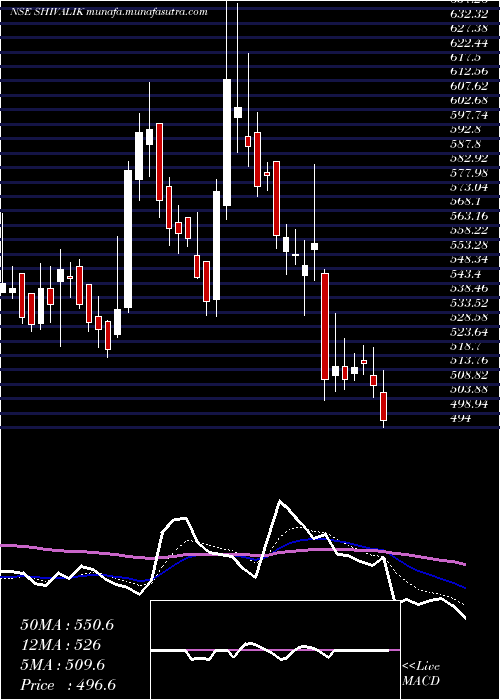The width and height of the screenshot is (500, 700).
Task: Click the 12MA : 526 value
Action: (x=60, y=645)
